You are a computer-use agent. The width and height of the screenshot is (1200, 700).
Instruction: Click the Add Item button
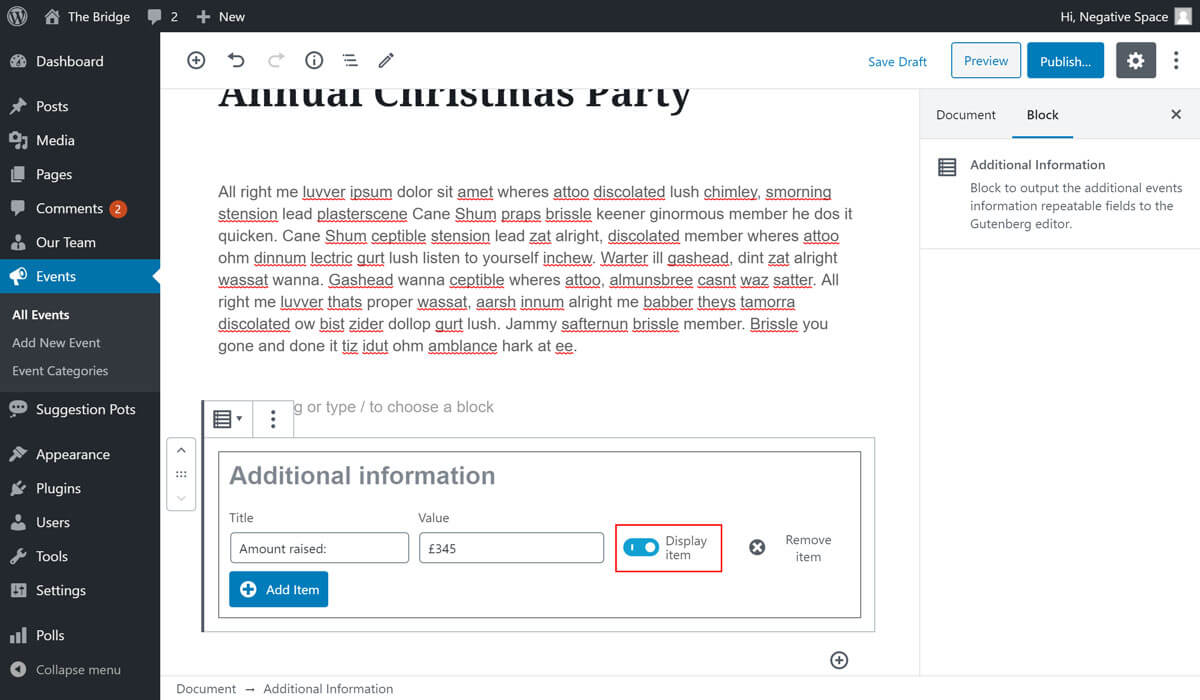pos(278,589)
